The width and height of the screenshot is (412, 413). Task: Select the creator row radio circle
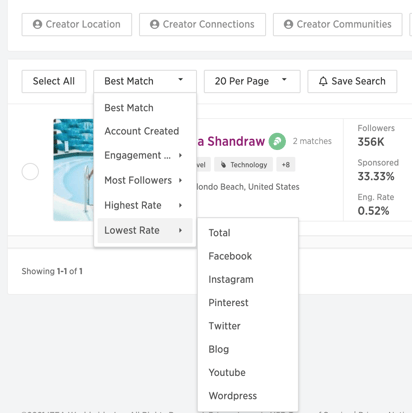30,172
